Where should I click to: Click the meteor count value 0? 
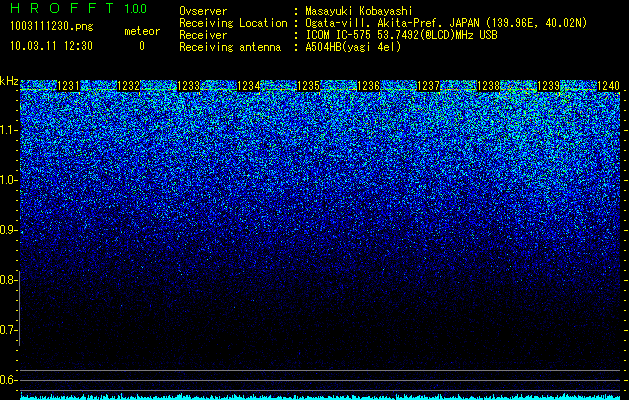[142, 46]
